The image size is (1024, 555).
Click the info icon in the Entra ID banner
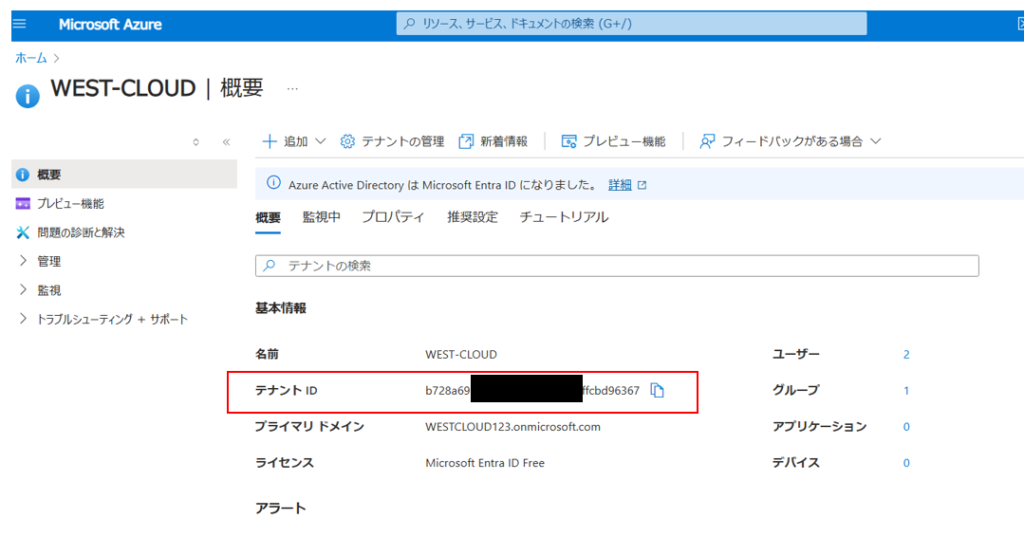pyautogui.click(x=273, y=183)
